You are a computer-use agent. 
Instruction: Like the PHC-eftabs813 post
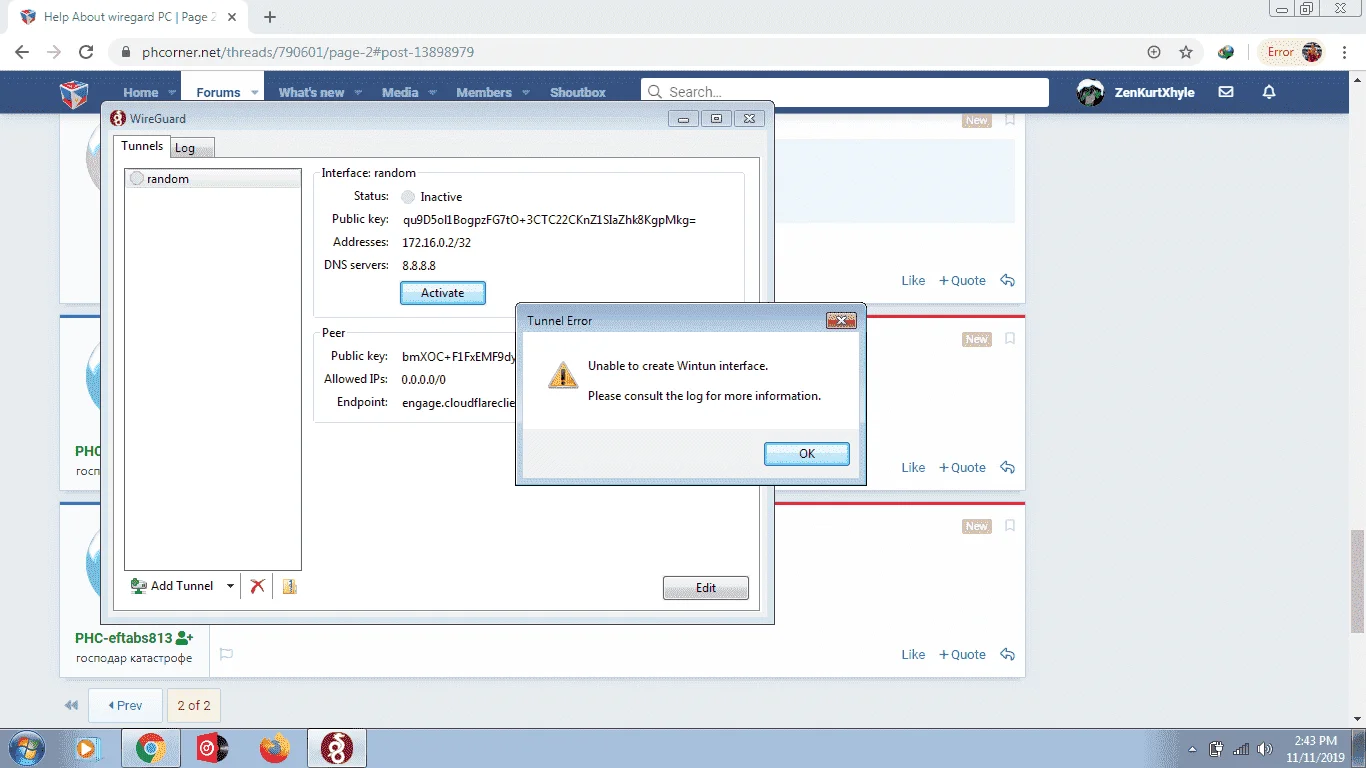[x=913, y=654]
